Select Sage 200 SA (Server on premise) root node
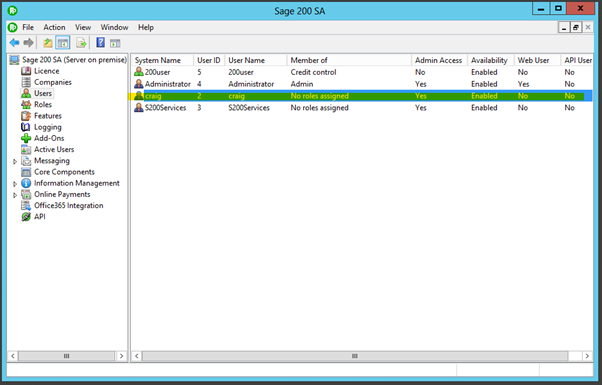The height and width of the screenshot is (385, 602). (x=74, y=60)
